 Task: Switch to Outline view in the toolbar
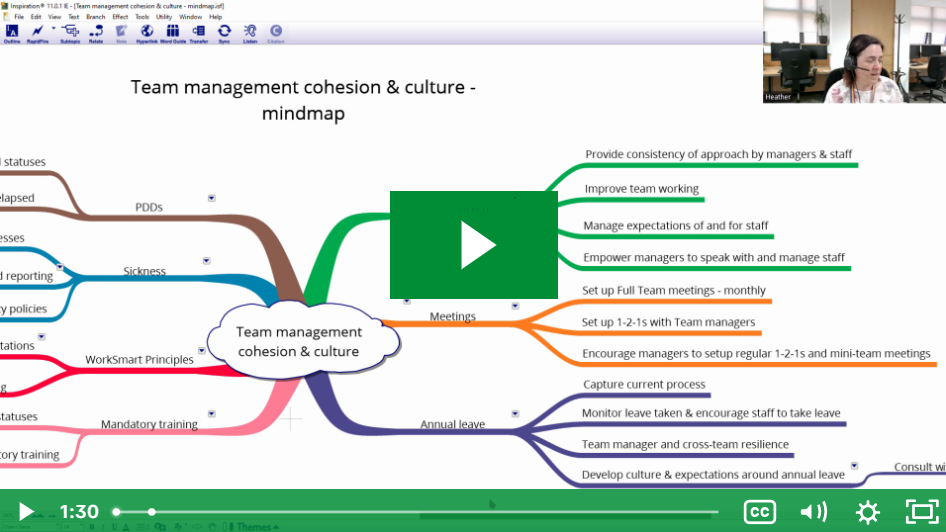click(12, 33)
